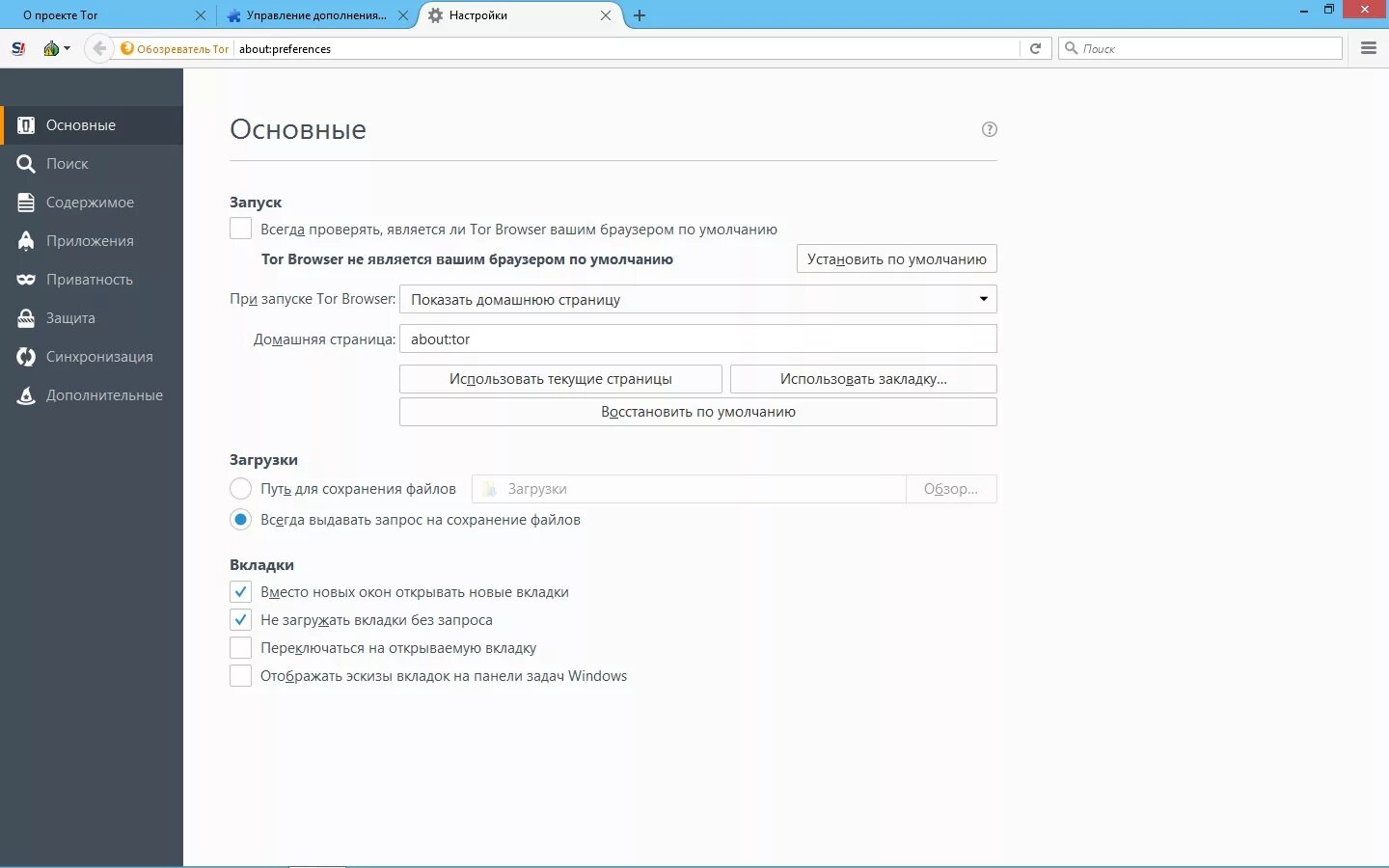
Task: Click the Синхронизация sync sidebar icon
Action: pyautogui.click(x=26, y=357)
